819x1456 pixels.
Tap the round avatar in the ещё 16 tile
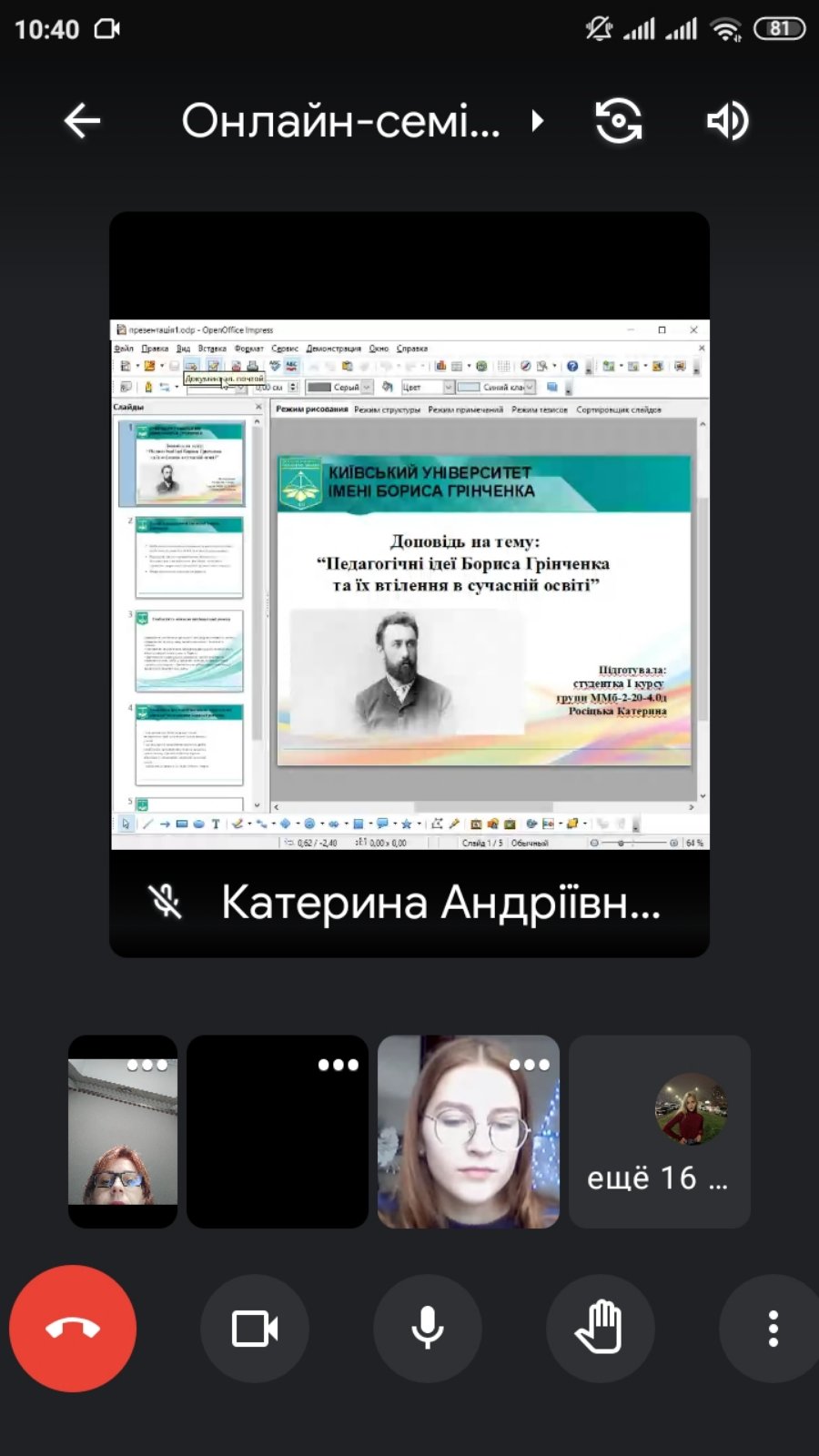691,1108
